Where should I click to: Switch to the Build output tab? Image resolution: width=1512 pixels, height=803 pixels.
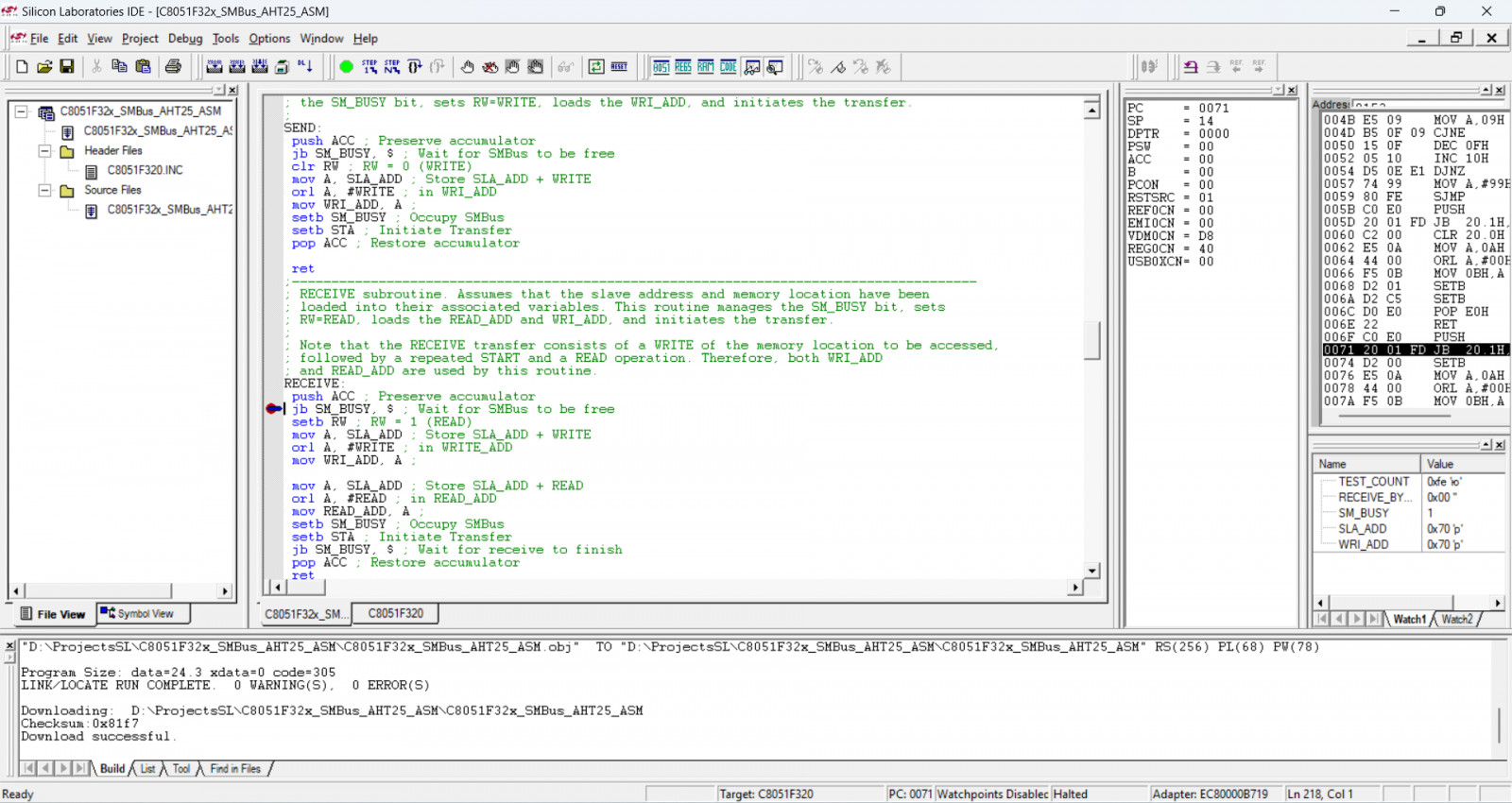pos(112,769)
